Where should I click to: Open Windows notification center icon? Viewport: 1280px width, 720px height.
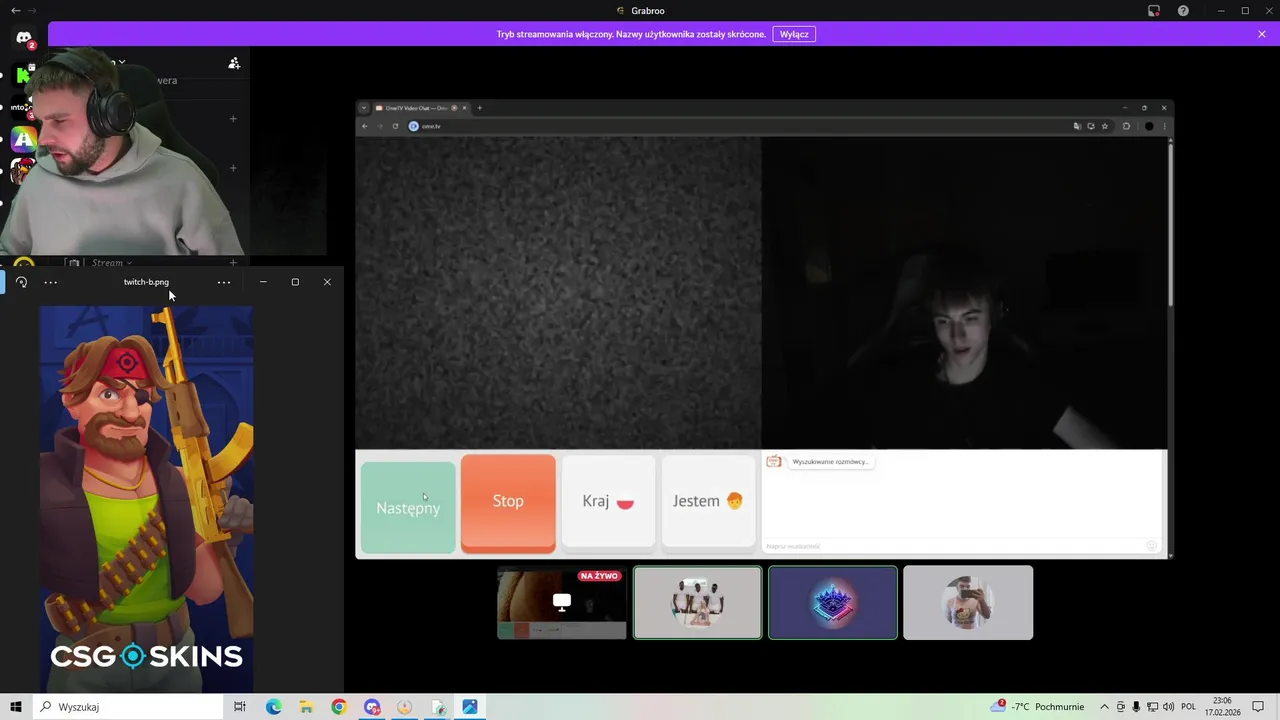pos(1258,707)
